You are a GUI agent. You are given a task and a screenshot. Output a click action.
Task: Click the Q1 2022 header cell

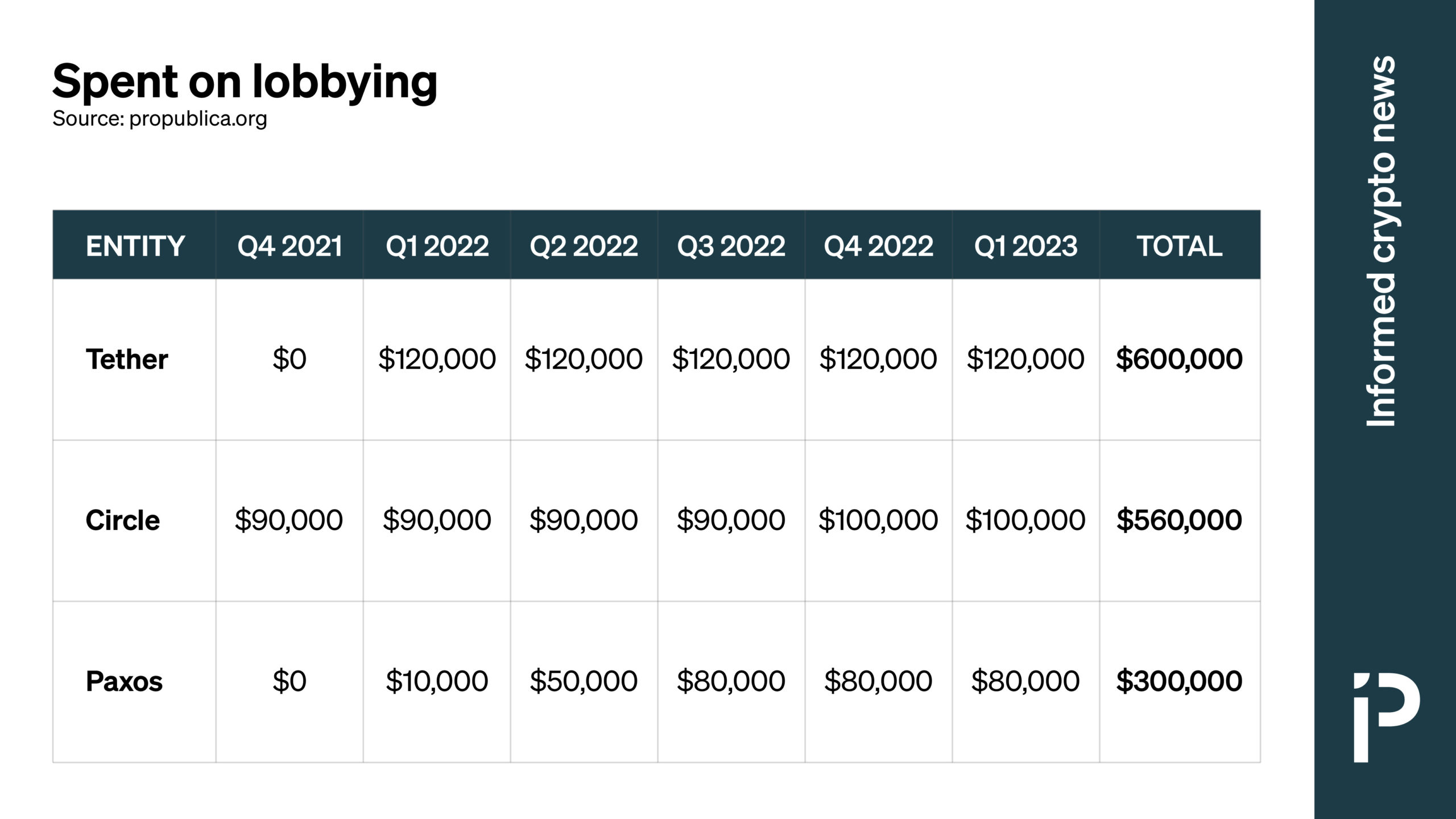pyautogui.click(x=437, y=245)
